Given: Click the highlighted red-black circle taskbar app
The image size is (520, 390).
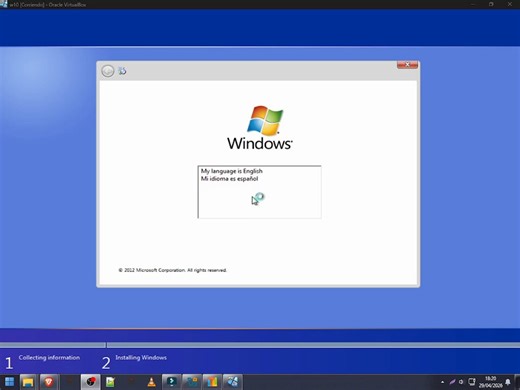Looking at the screenshot, I should pyautogui.click(x=90, y=382).
